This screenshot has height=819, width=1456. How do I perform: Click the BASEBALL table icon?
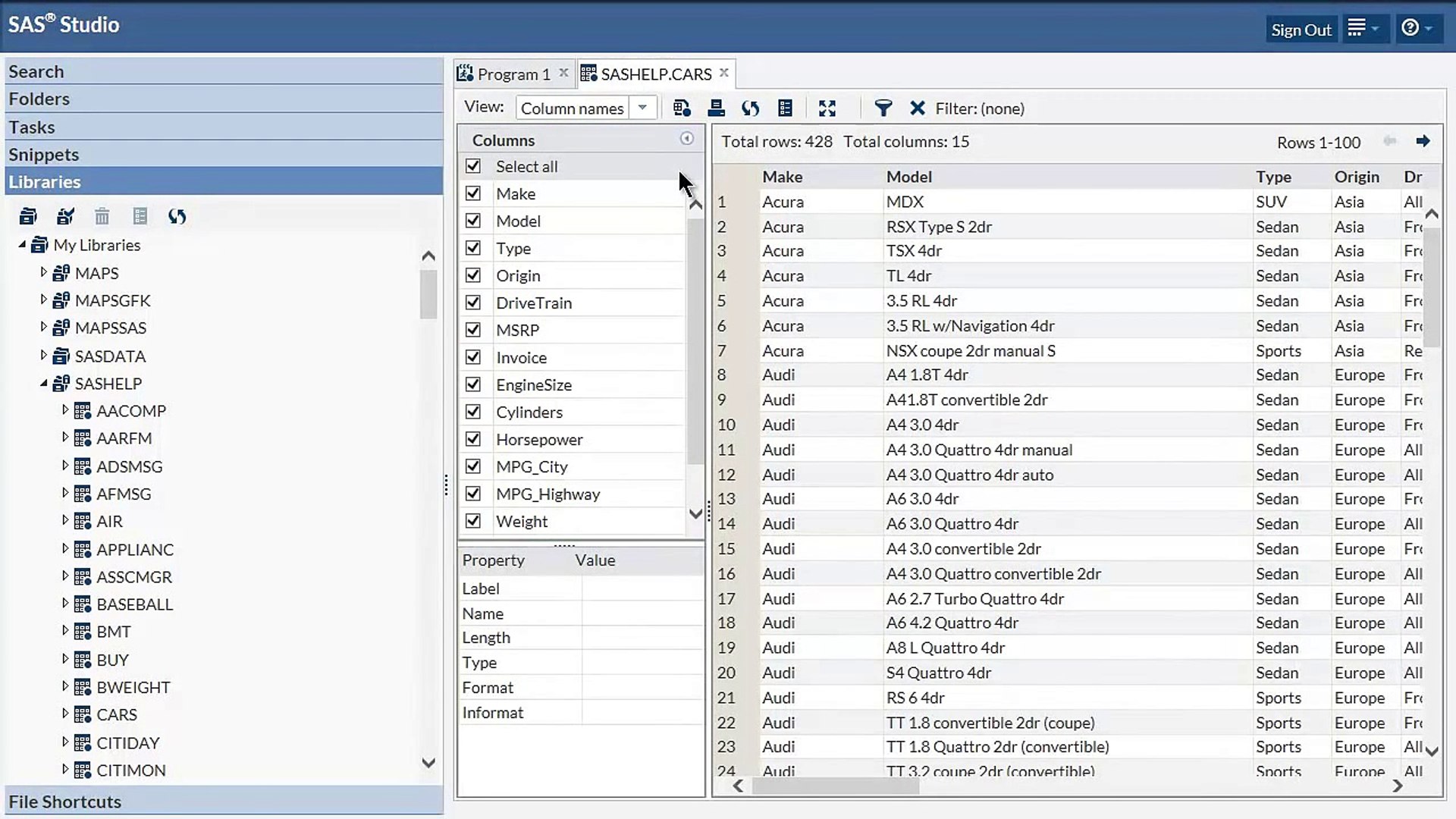pyautogui.click(x=83, y=604)
